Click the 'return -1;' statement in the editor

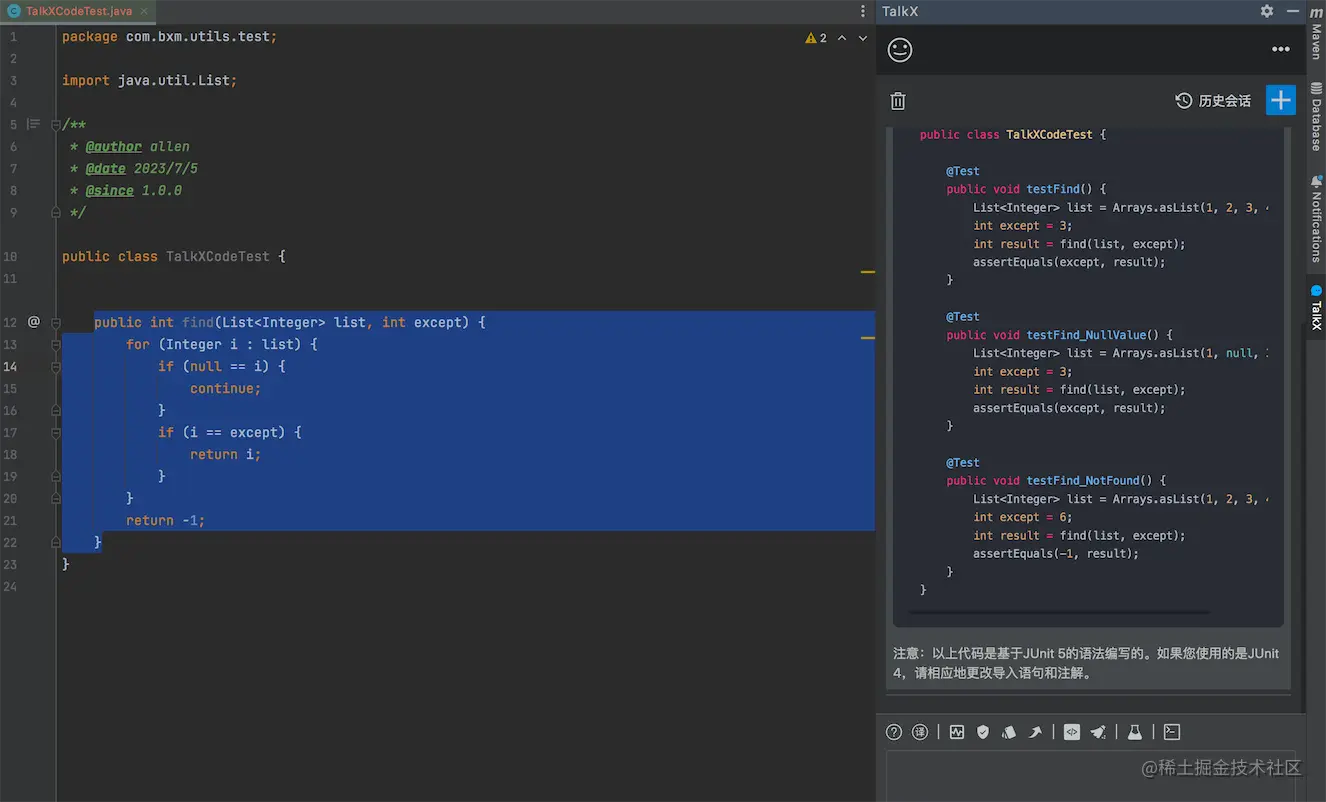[165, 520]
